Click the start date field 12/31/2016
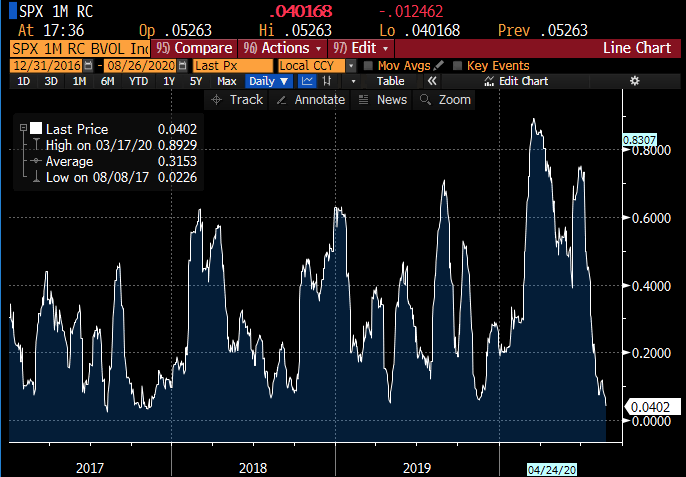The width and height of the screenshot is (686, 477). (x=47, y=66)
